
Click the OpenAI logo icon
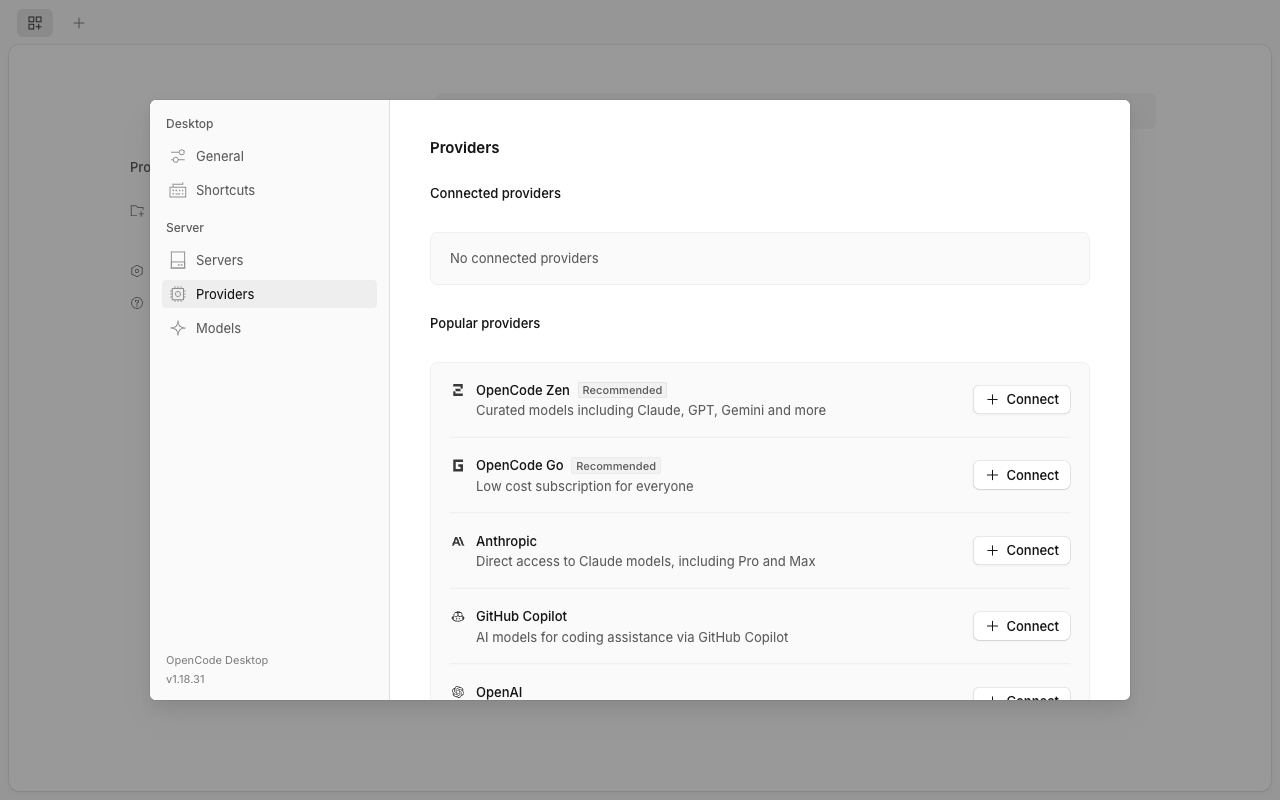[x=458, y=692]
